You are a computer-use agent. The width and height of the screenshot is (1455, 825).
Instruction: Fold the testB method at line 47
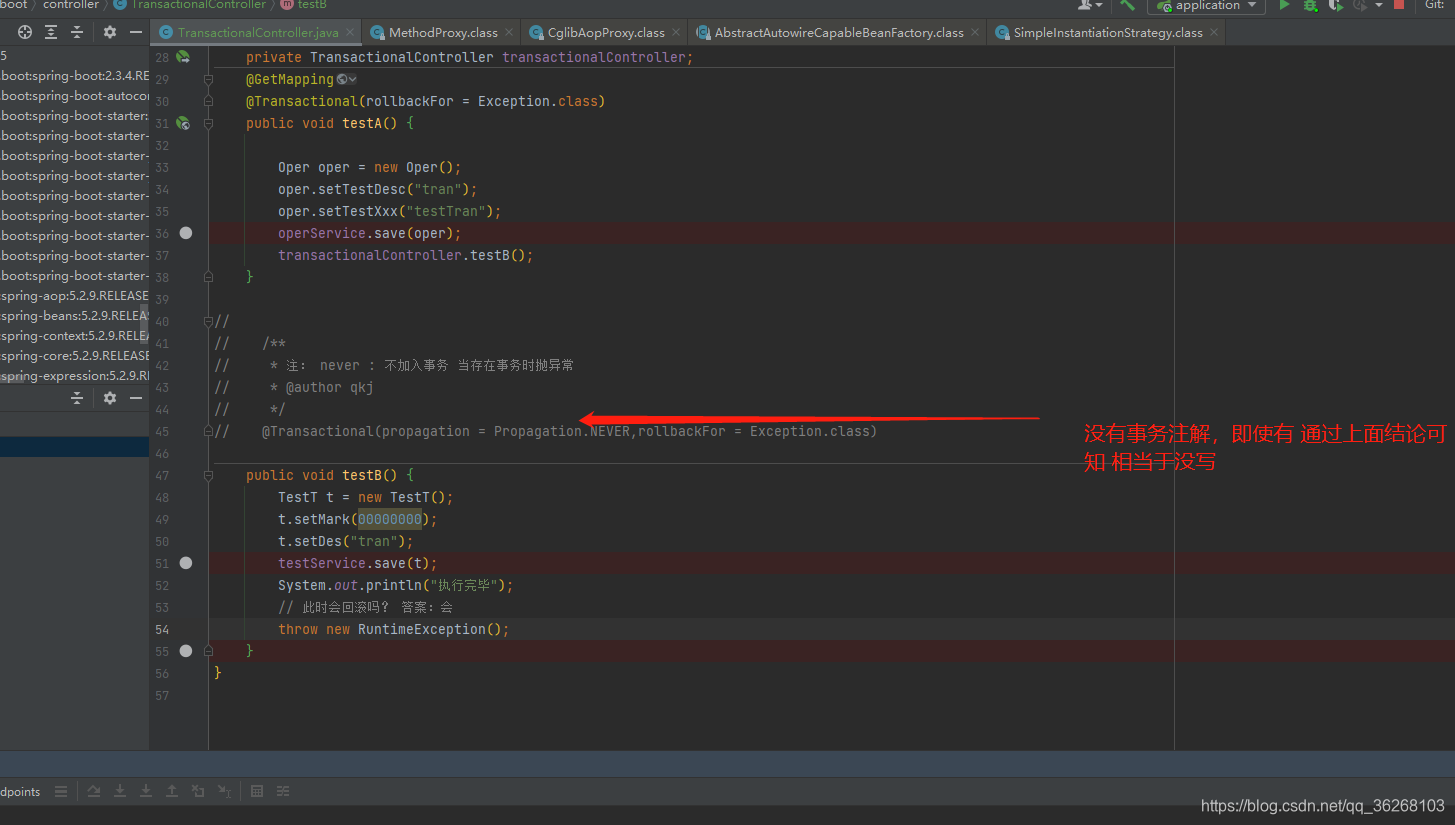209,475
